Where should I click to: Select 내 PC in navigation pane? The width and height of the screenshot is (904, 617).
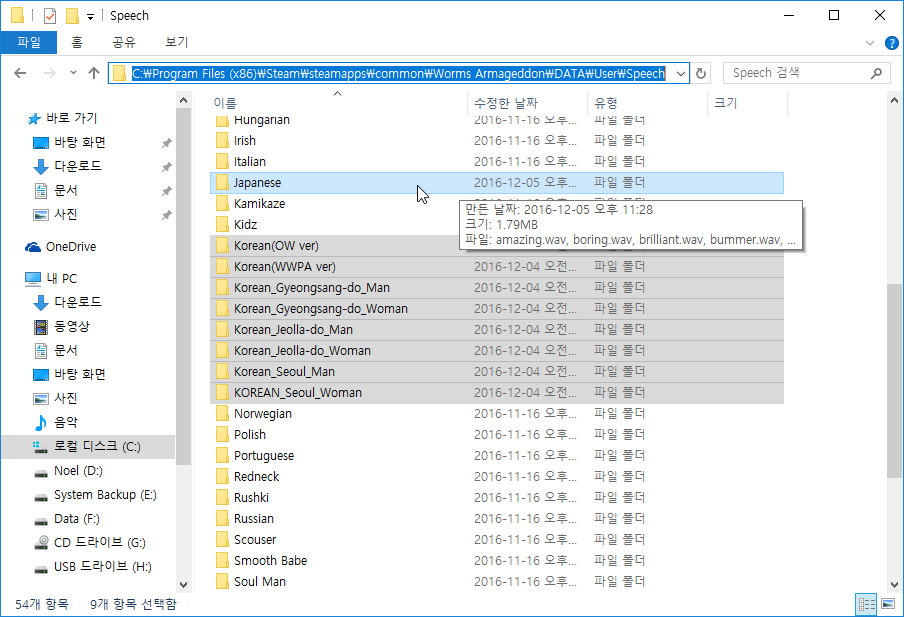point(51,279)
